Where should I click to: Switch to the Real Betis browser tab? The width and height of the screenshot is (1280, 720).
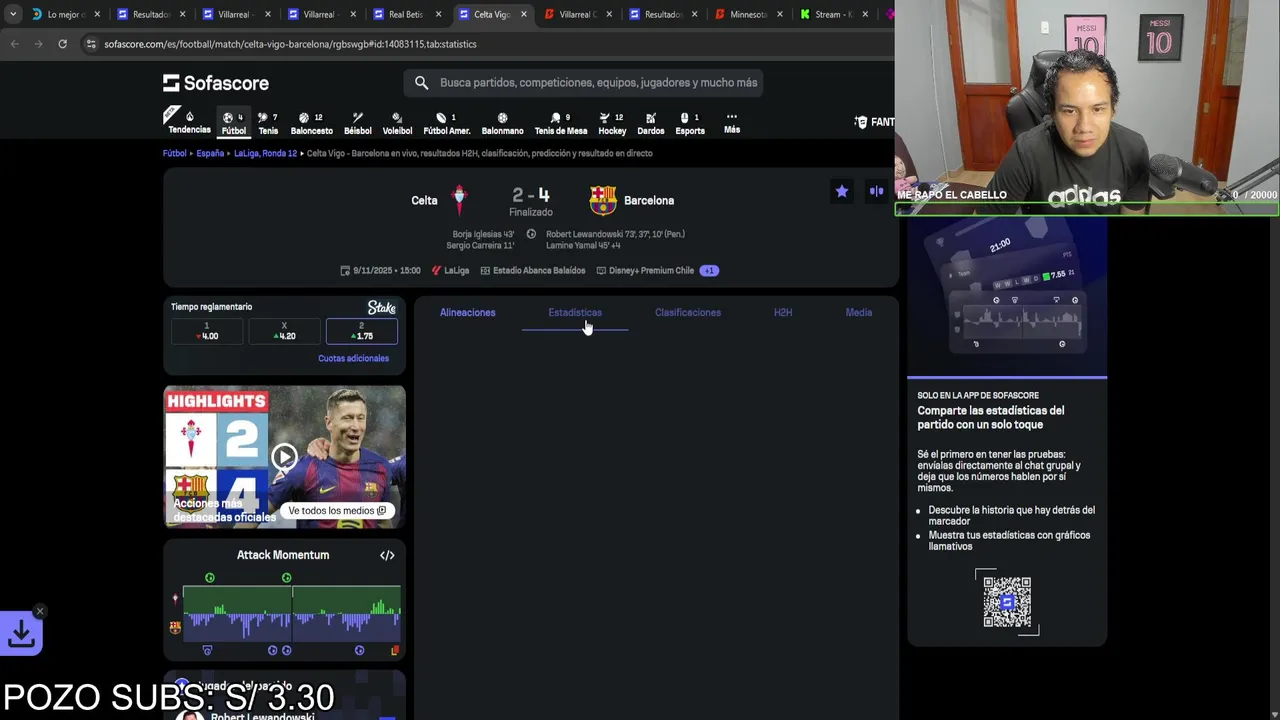[x=405, y=14]
